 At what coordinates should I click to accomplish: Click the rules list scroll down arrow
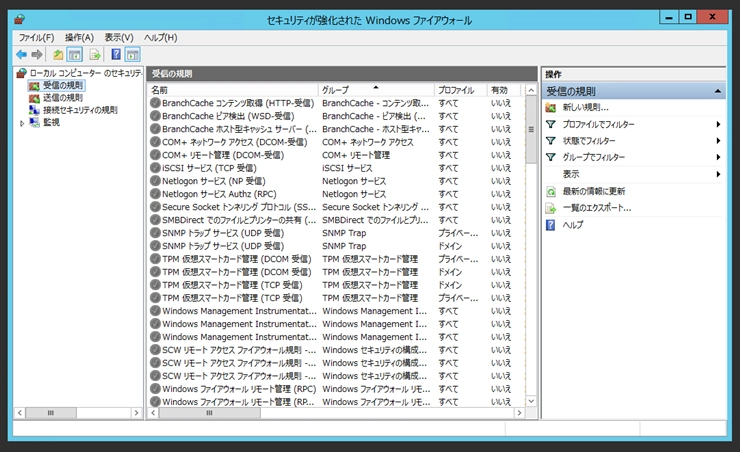pyautogui.click(x=531, y=401)
